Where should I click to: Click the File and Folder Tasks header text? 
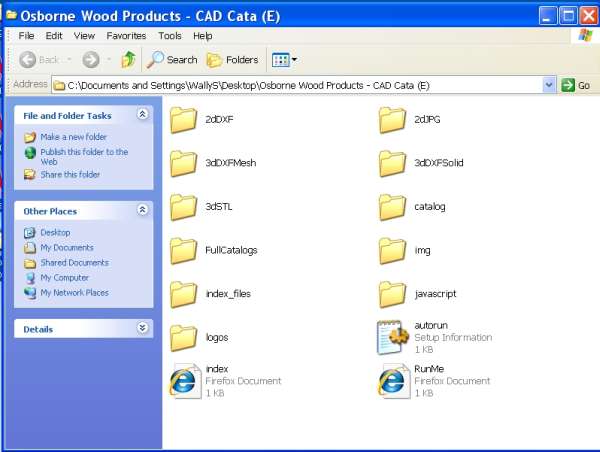pos(67,116)
